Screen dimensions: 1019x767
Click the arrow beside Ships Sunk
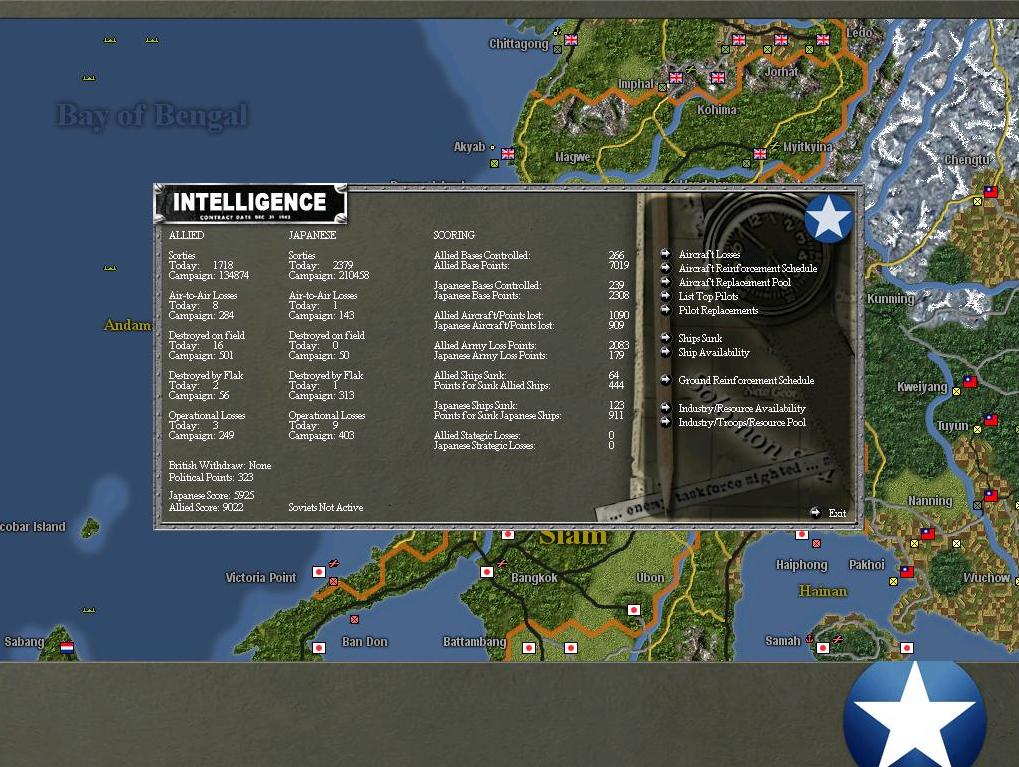(665, 337)
